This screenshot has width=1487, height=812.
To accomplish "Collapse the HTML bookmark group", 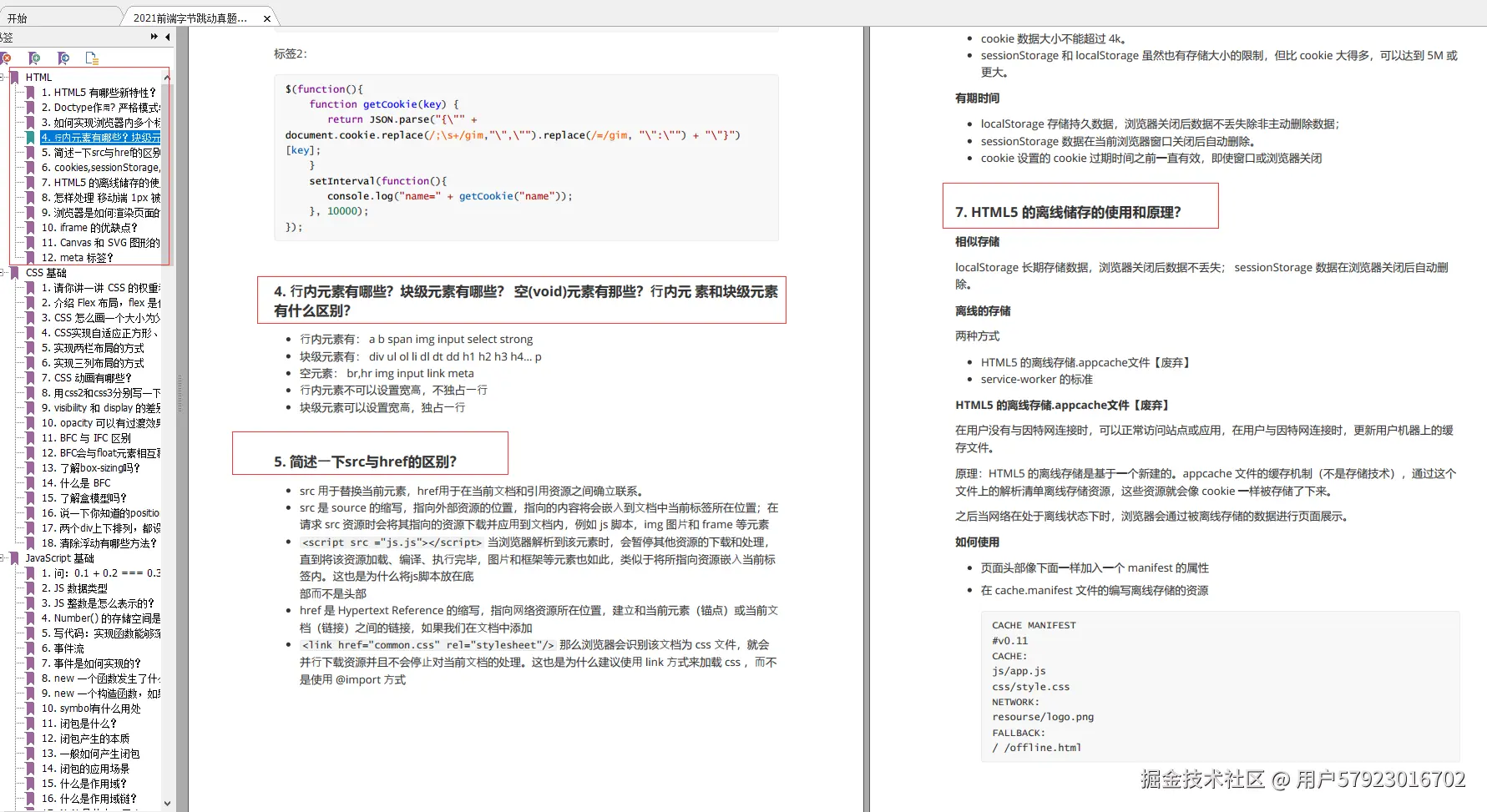I will point(3,78).
